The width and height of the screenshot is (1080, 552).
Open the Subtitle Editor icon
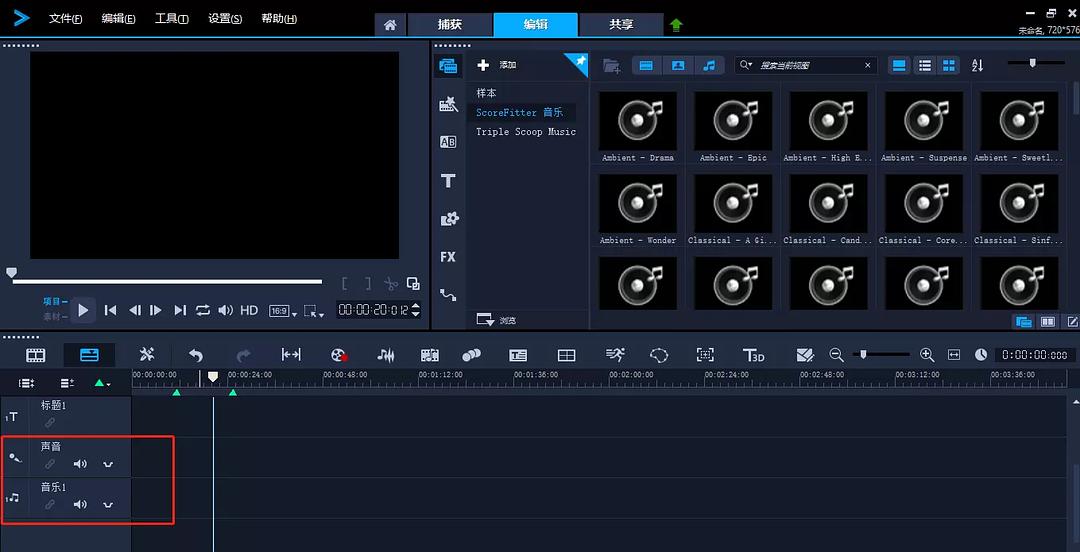[518, 355]
